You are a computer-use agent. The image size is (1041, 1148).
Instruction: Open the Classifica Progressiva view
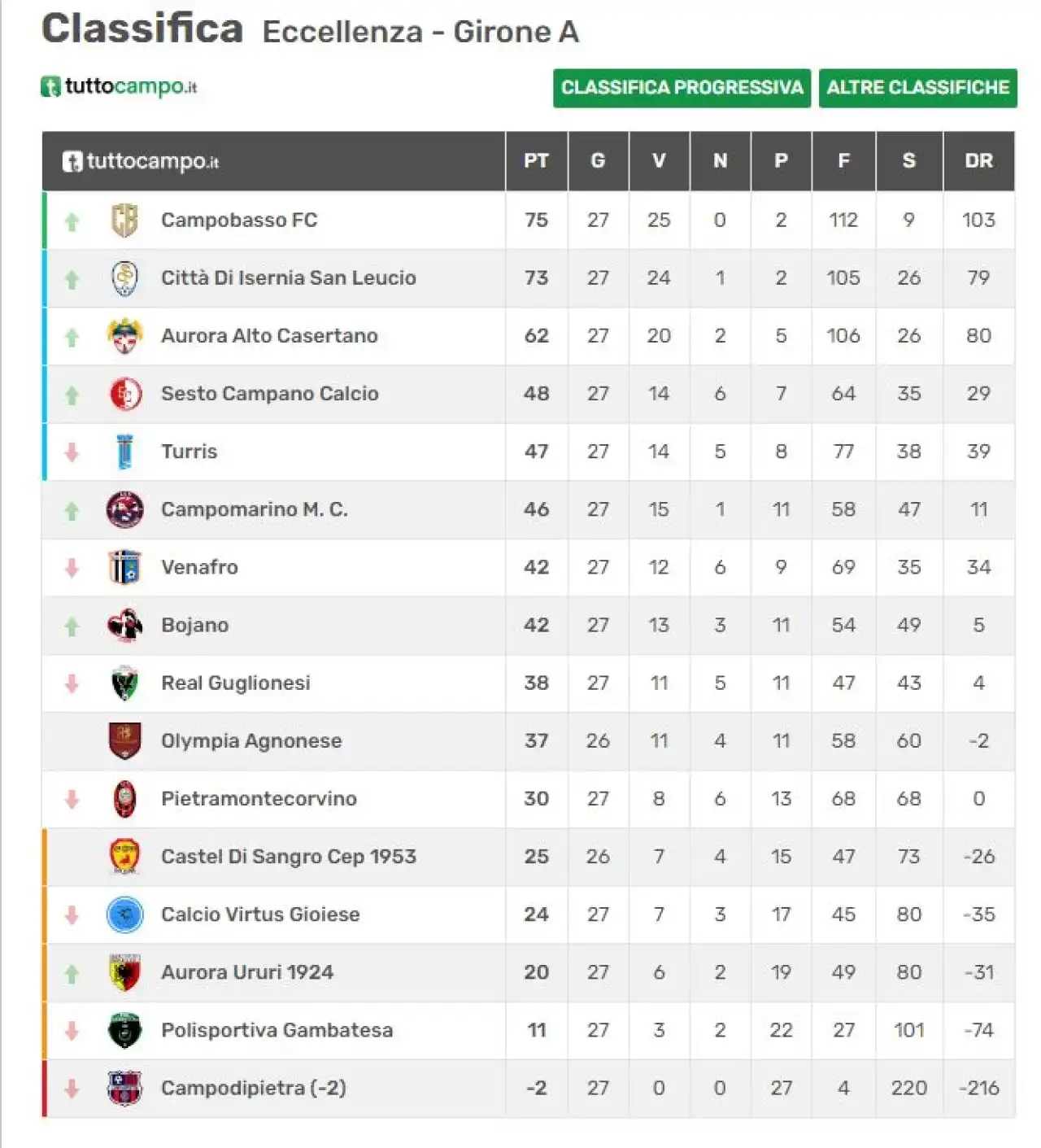coord(682,88)
